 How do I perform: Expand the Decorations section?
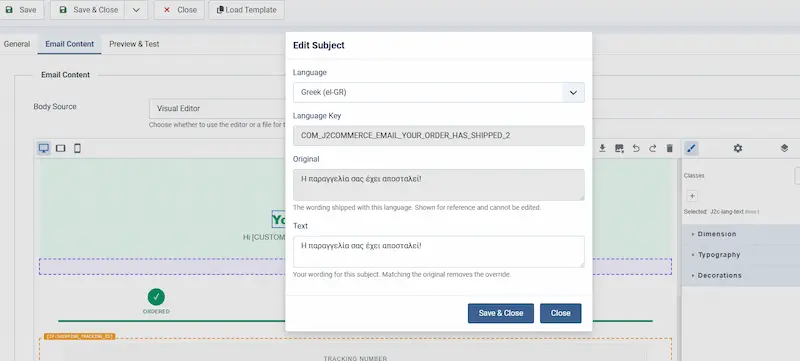point(741,275)
